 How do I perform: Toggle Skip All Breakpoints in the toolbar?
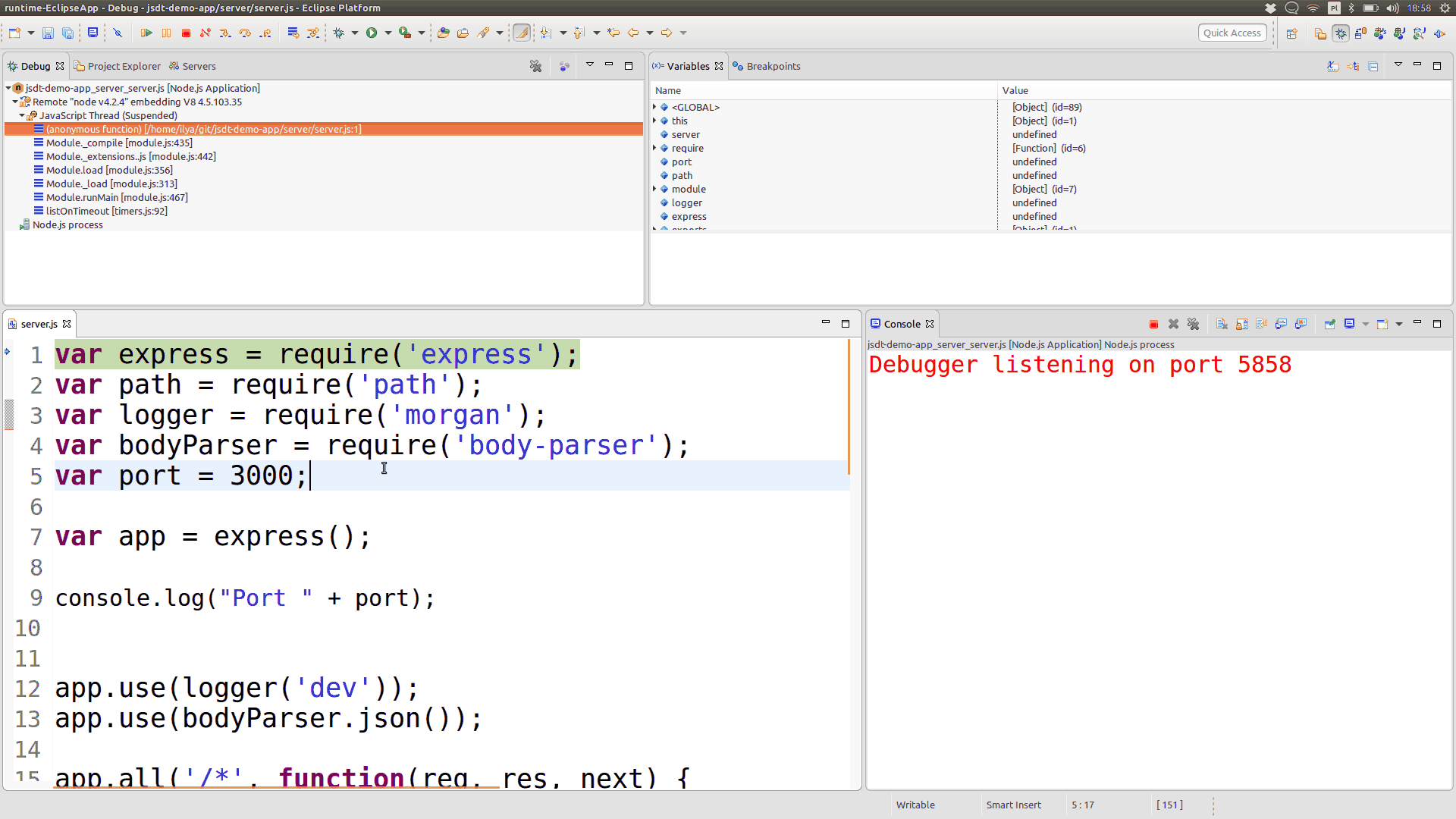[x=118, y=33]
